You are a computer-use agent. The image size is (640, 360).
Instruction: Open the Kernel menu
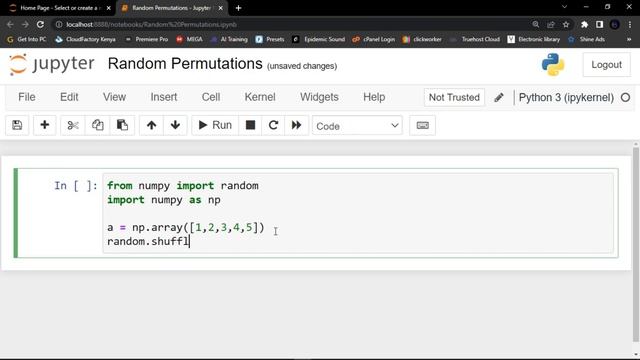click(x=260, y=97)
